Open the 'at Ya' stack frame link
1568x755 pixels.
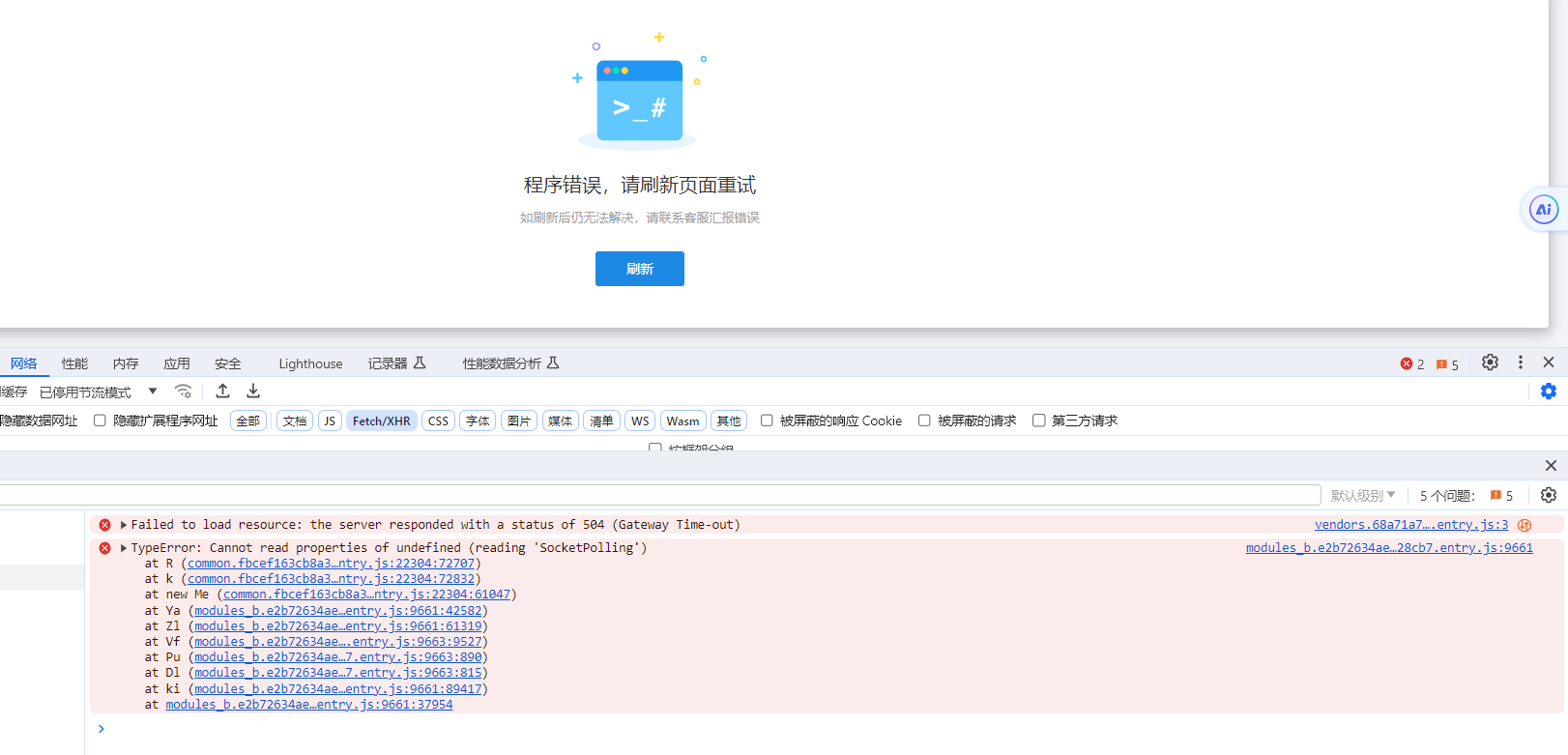pyautogui.click(x=338, y=611)
